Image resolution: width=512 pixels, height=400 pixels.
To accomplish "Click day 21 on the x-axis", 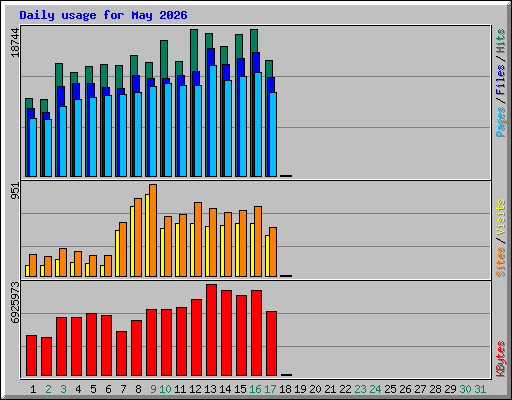I will pyautogui.click(x=330, y=389).
